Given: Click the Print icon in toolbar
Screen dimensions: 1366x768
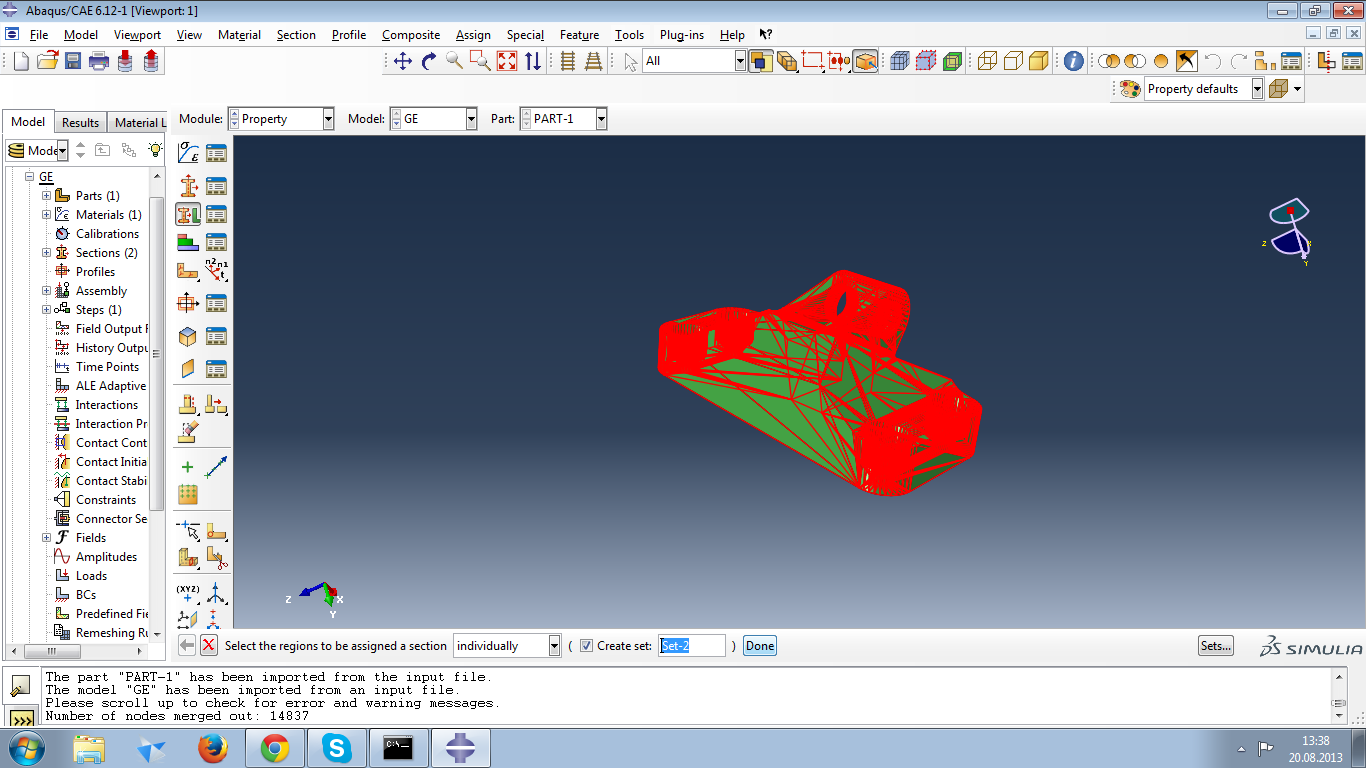Looking at the screenshot, I should [99, 61].
